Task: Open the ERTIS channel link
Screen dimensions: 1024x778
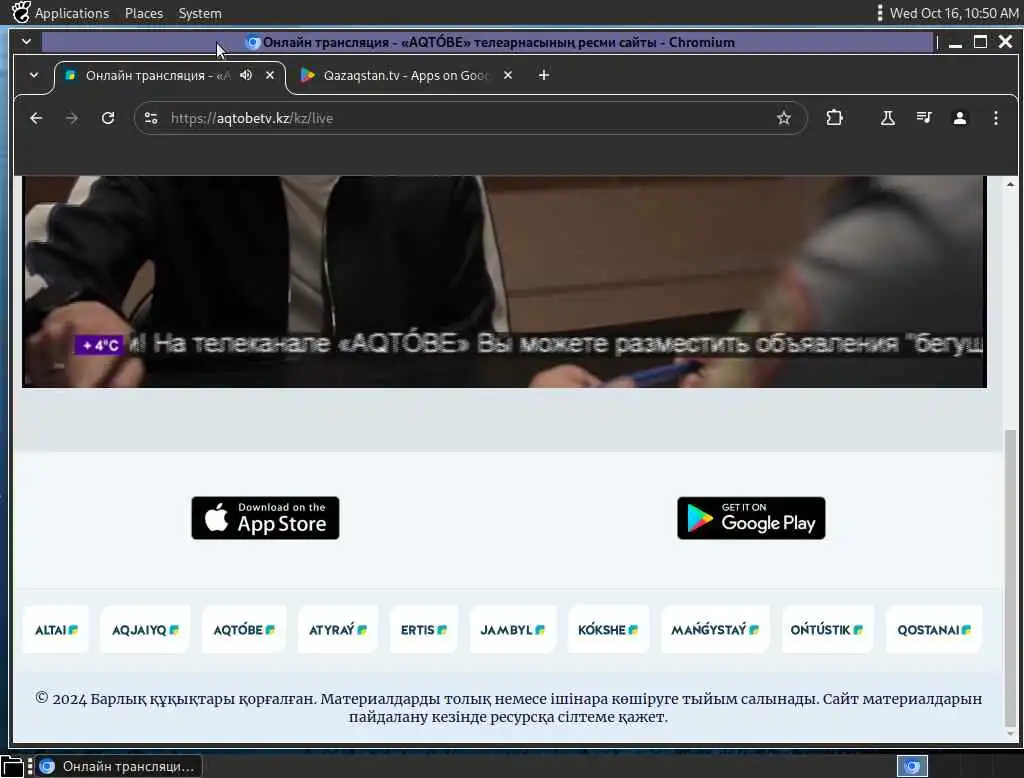Action: (424, 630)
